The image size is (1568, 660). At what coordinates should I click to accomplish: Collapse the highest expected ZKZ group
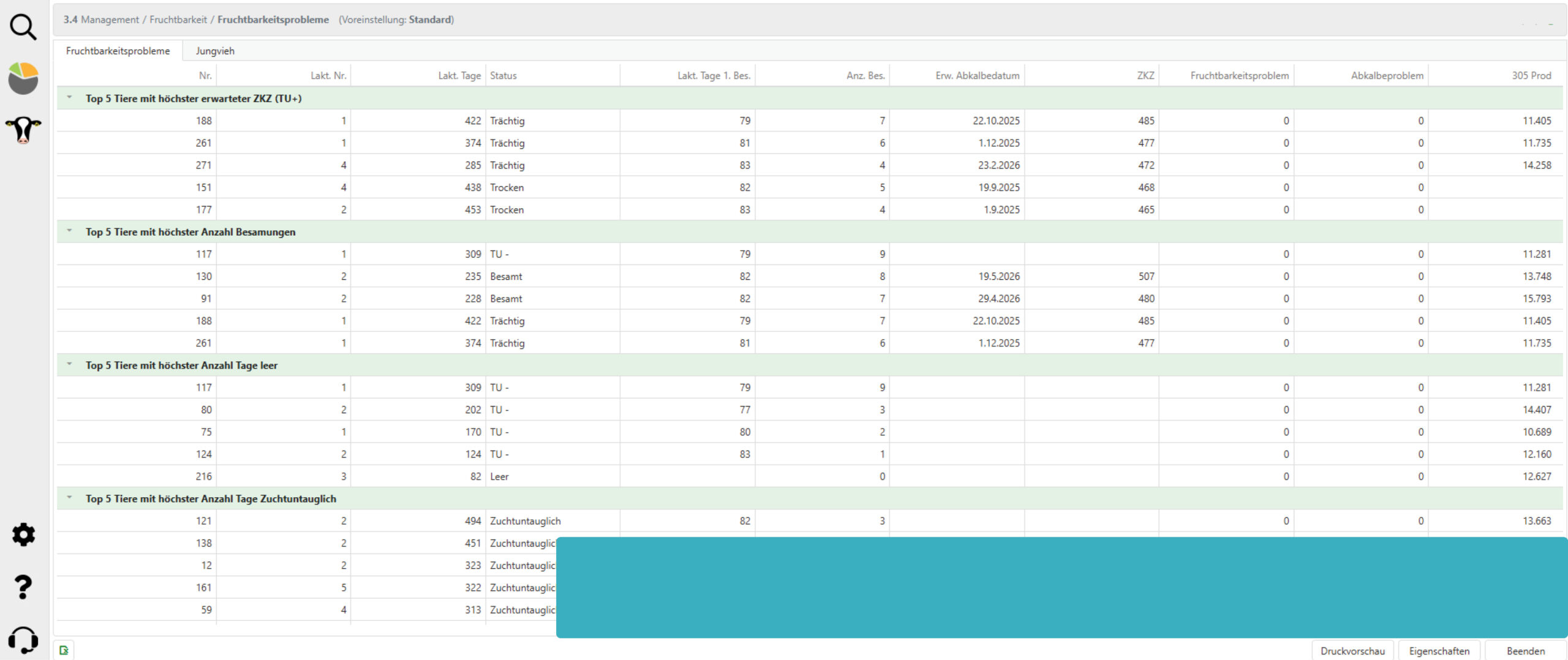point(70,98)
